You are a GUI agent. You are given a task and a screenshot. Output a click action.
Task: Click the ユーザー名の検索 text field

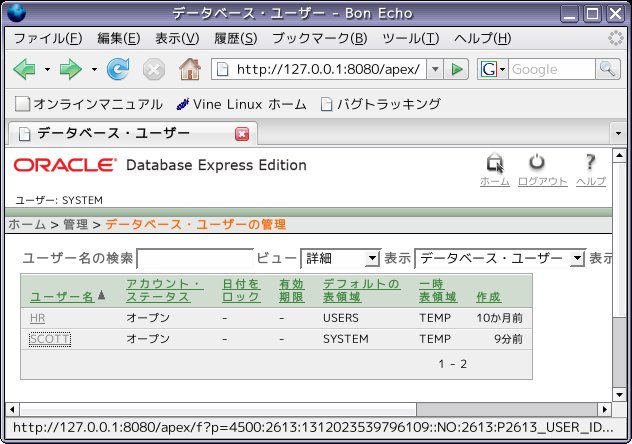[x=195, y=258]
